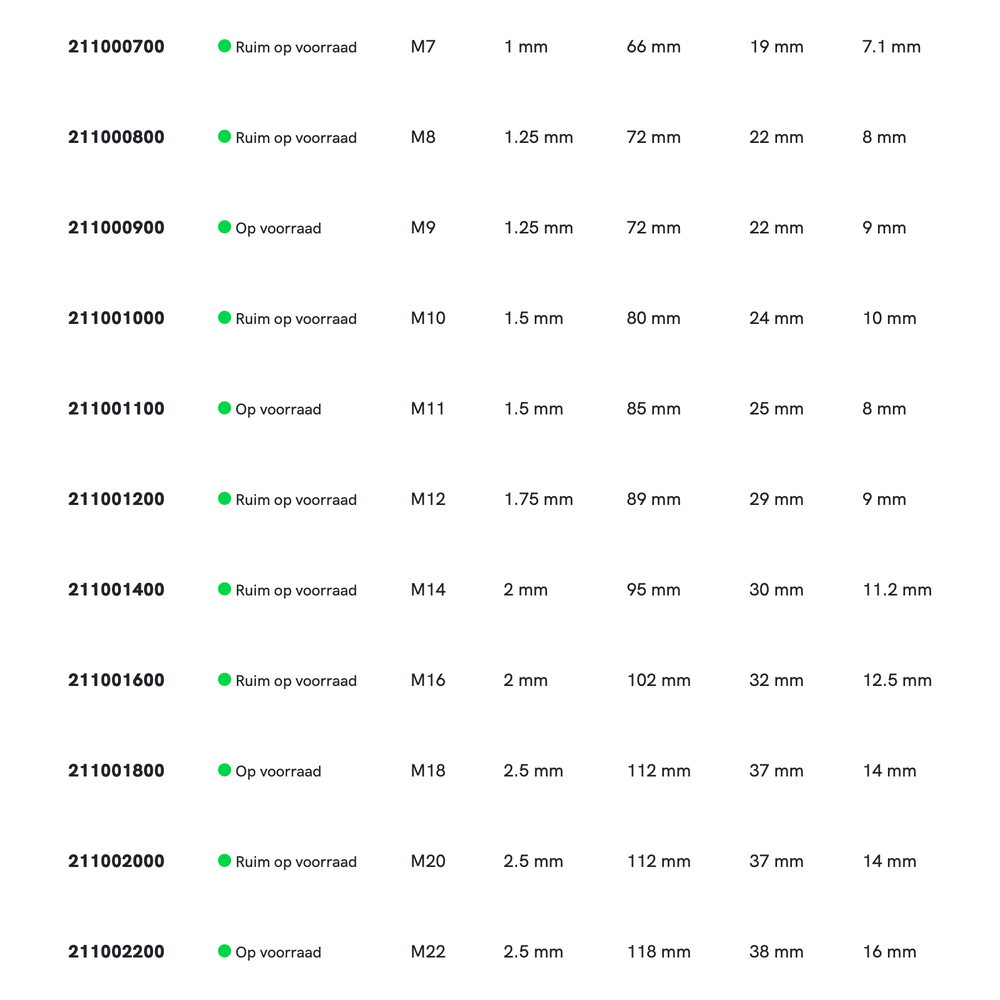This screenshot has width=1000, height=1000.
Task: Click the 12.5 mm value
Action: pos(897,680)
